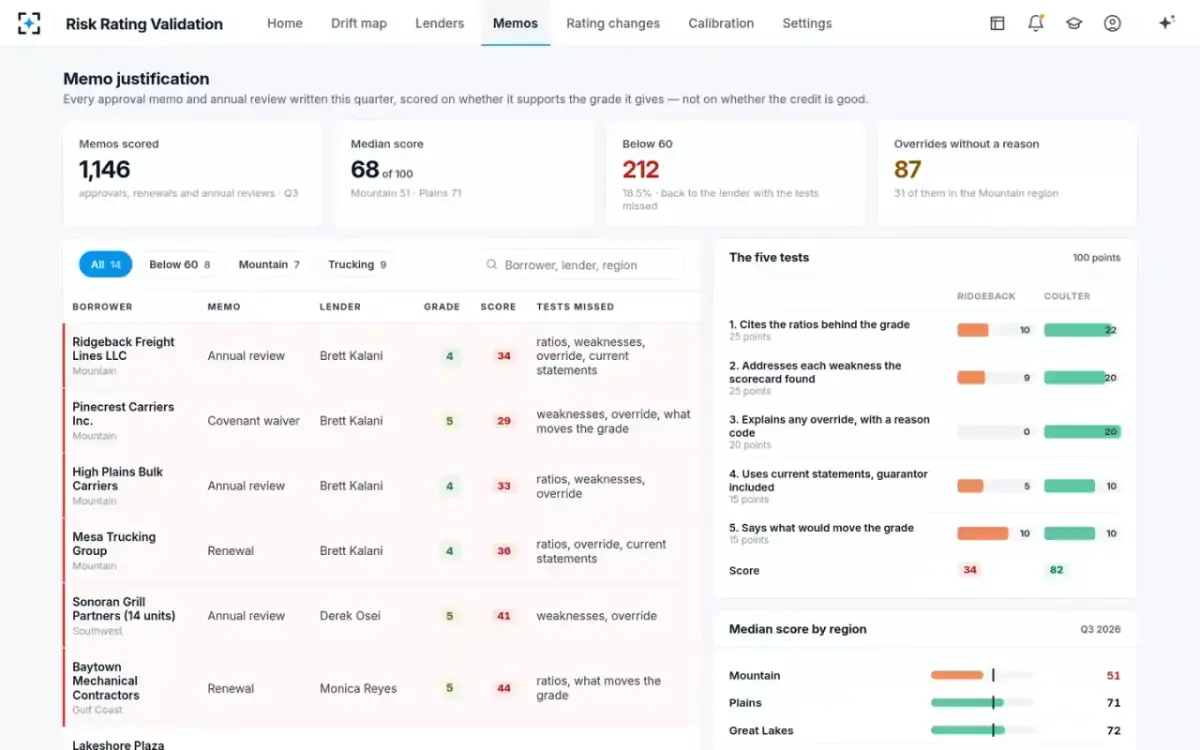Click the Plains region median score bar

[x=982, y=703]
